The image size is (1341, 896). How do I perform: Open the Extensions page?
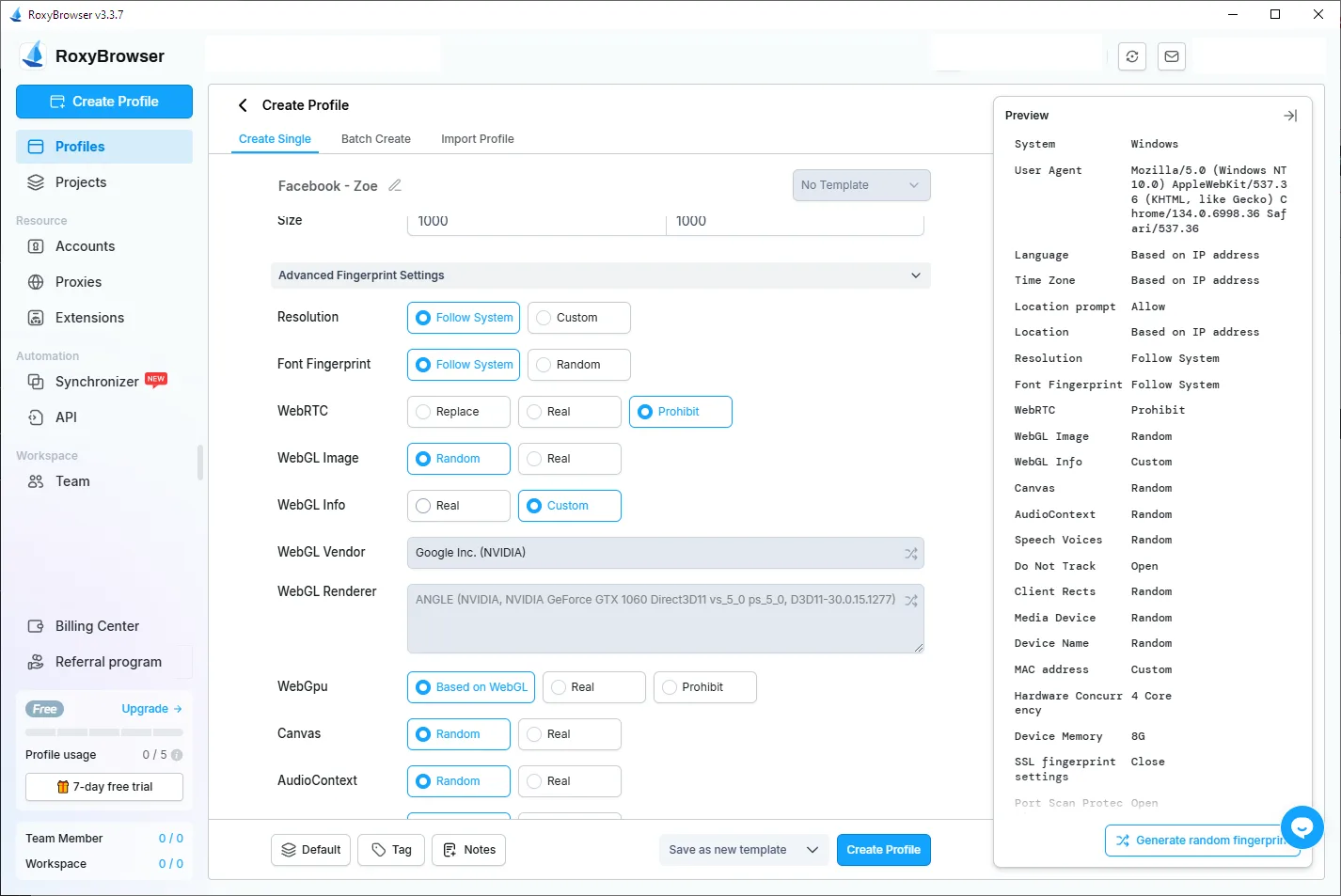coord(104,318)
